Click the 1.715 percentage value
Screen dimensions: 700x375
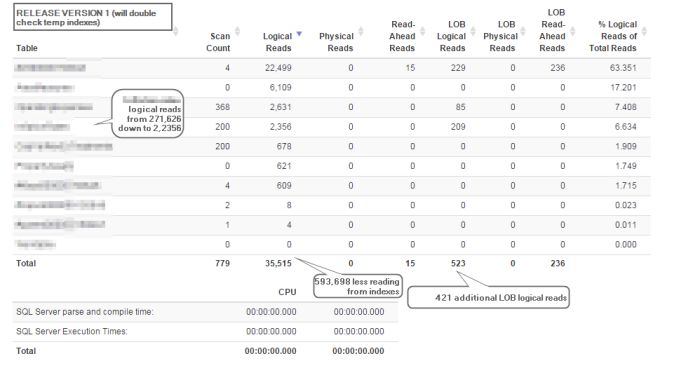point(625,186)
